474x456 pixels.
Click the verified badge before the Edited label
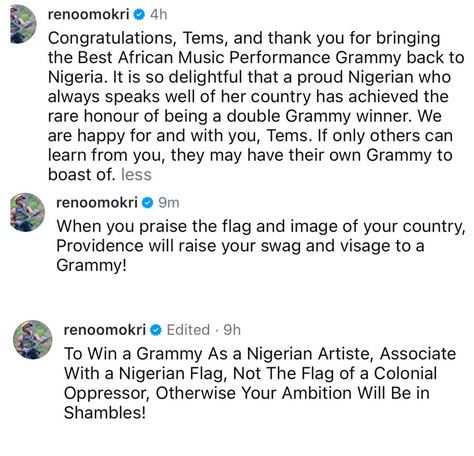point(156,330)
